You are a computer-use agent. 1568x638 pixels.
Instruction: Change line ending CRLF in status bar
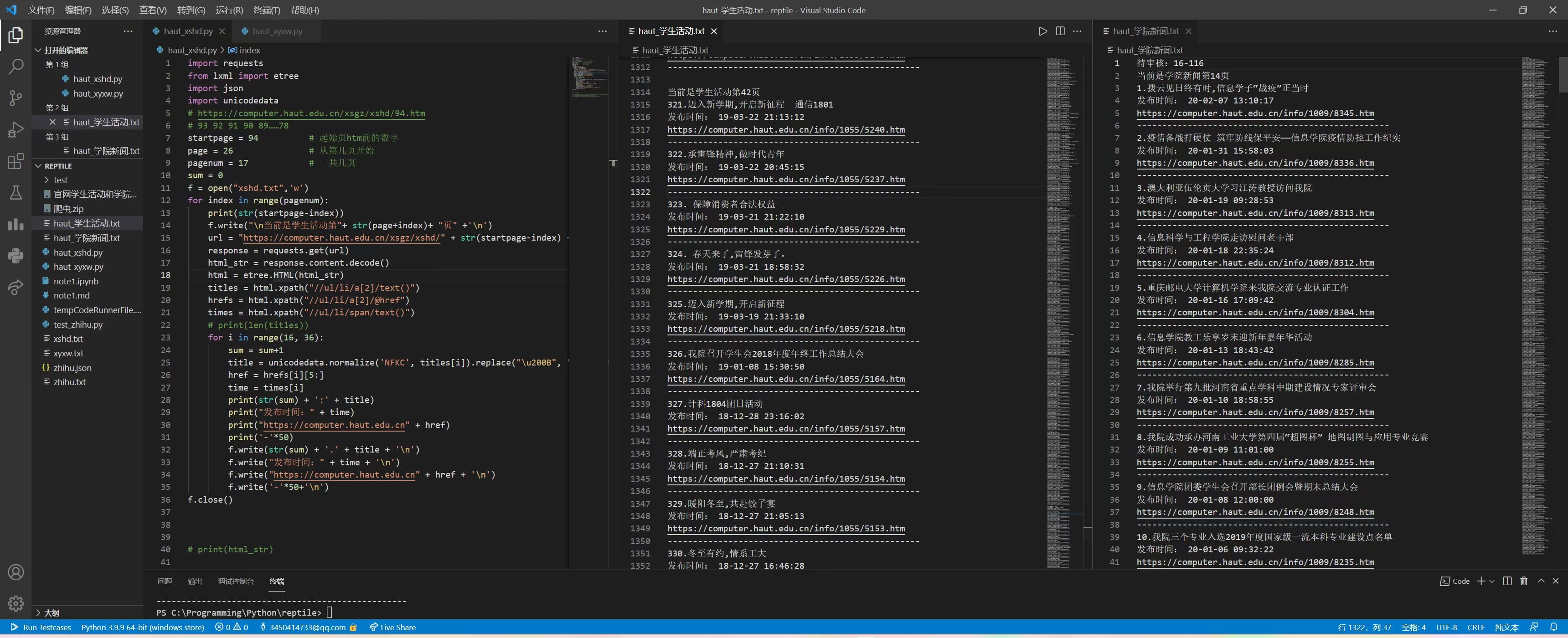click(x=1475, y=627)
